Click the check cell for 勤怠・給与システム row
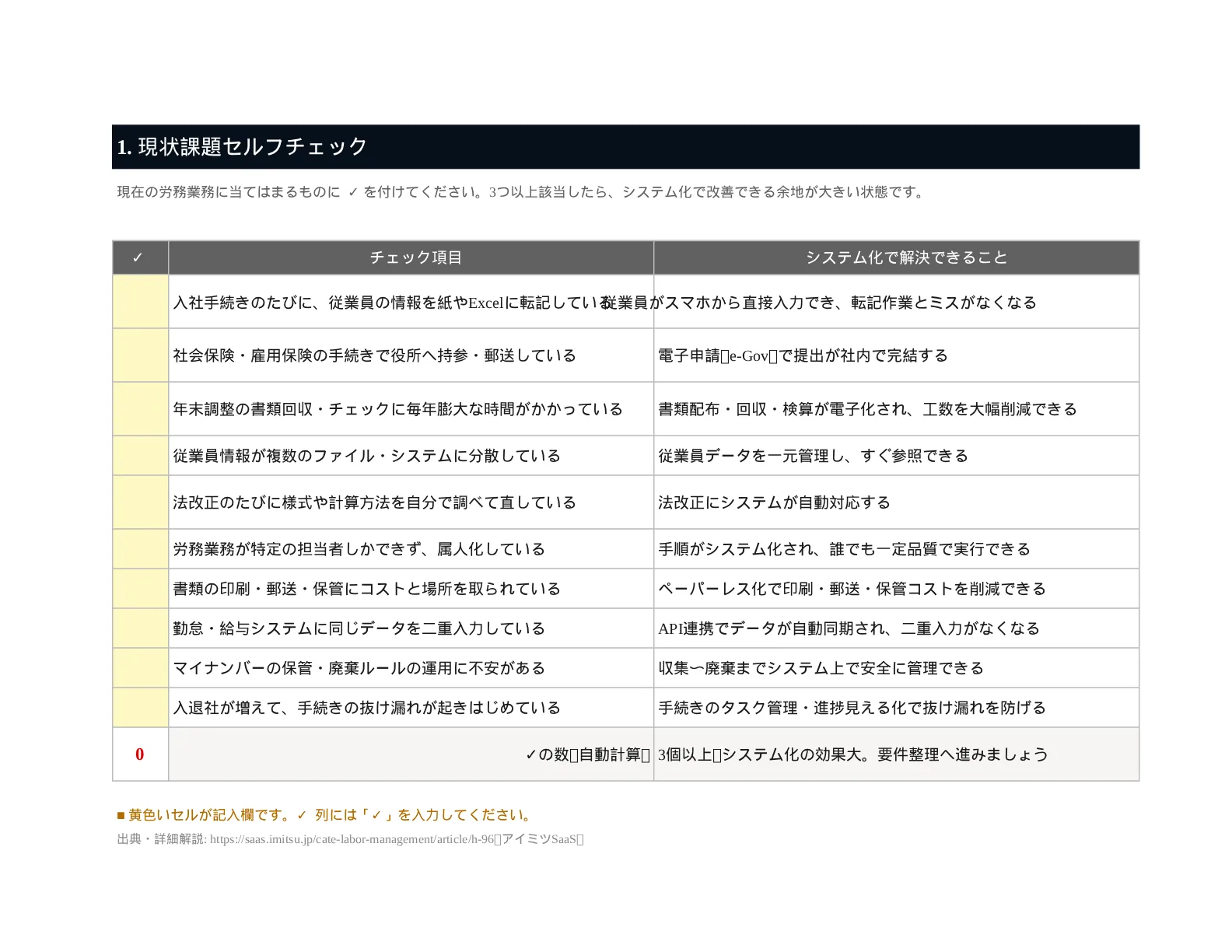This screenshot has width=1232, height=952. click(x=141, y=628)
